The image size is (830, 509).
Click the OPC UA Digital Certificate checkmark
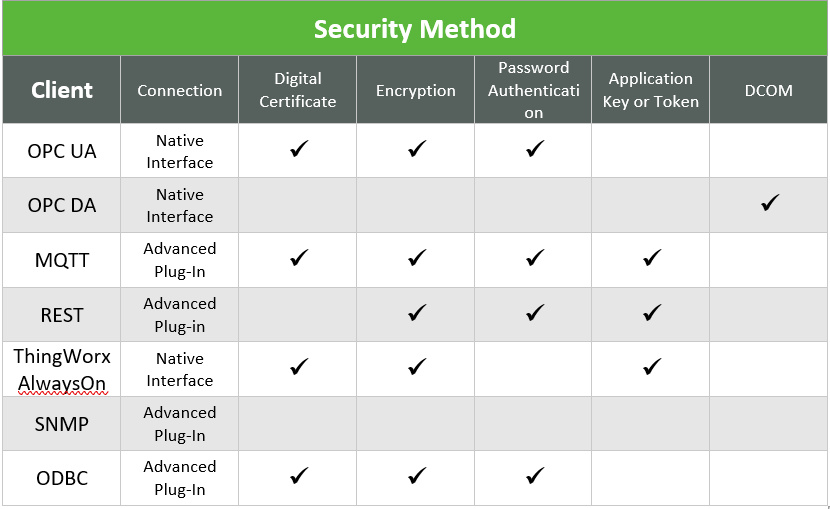[x=299, y=149]
